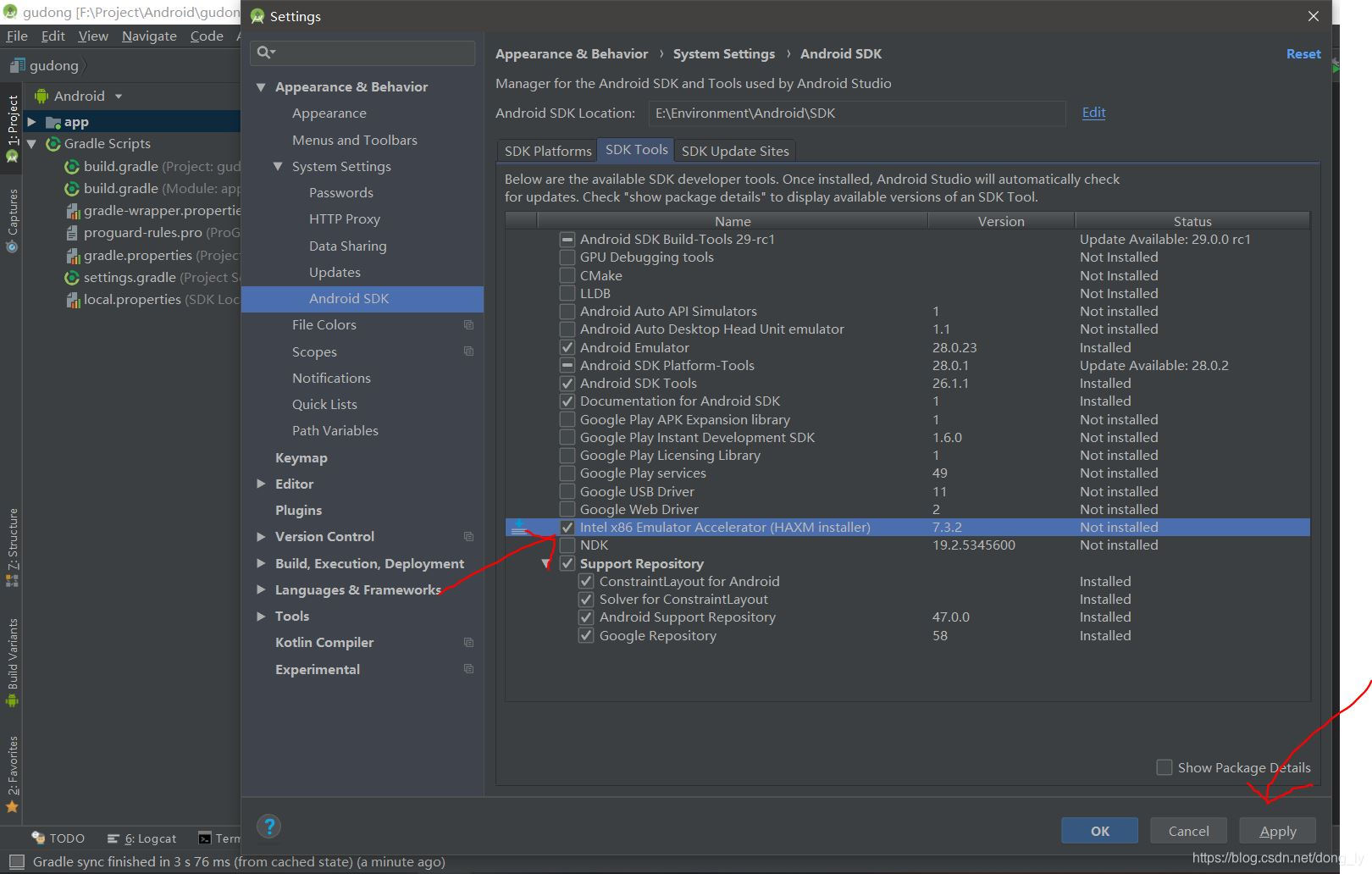Expand Languages & Frameworks group

click(261, 590)
